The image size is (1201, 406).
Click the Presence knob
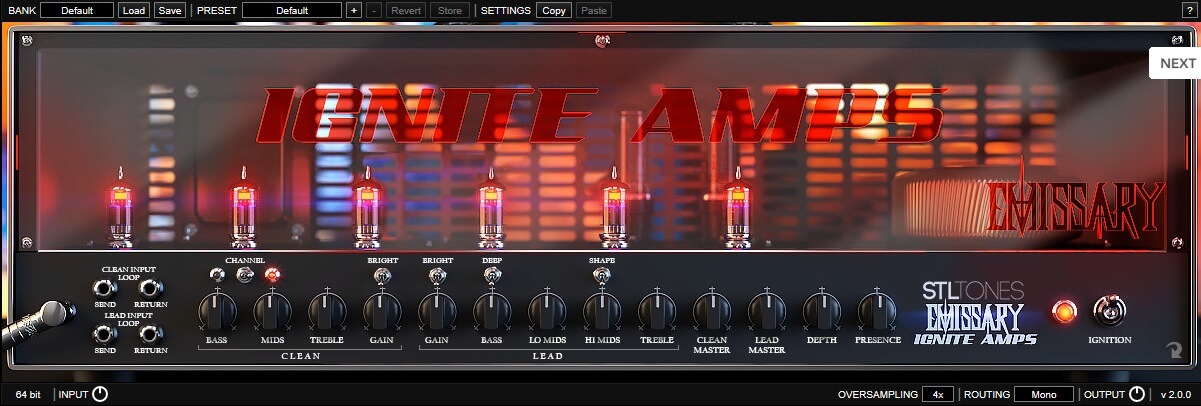(x=877, y=310)
